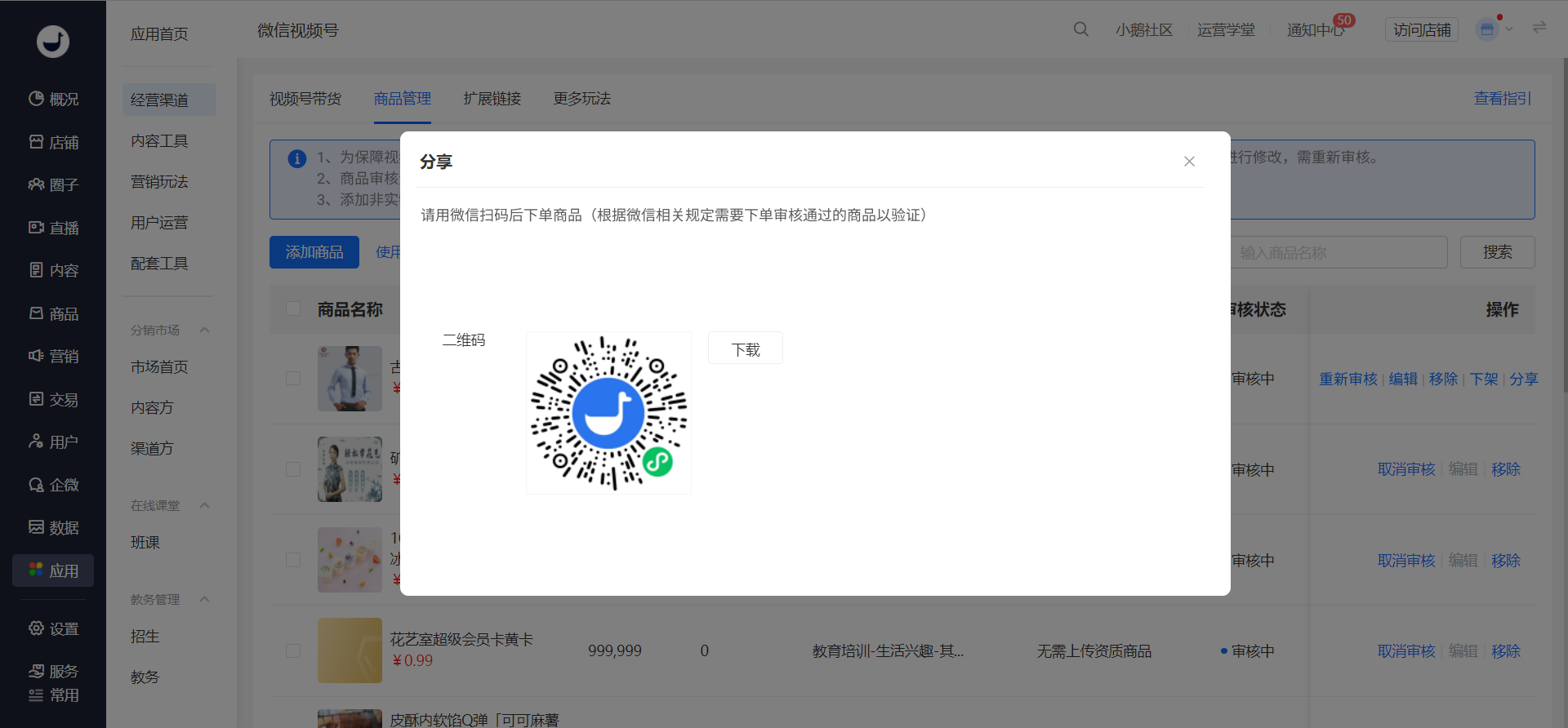Image resolution: width=1568 pixels, height=728 pixels.
Task: Download the QR code with 下载 button
Action: coord(746,348)
